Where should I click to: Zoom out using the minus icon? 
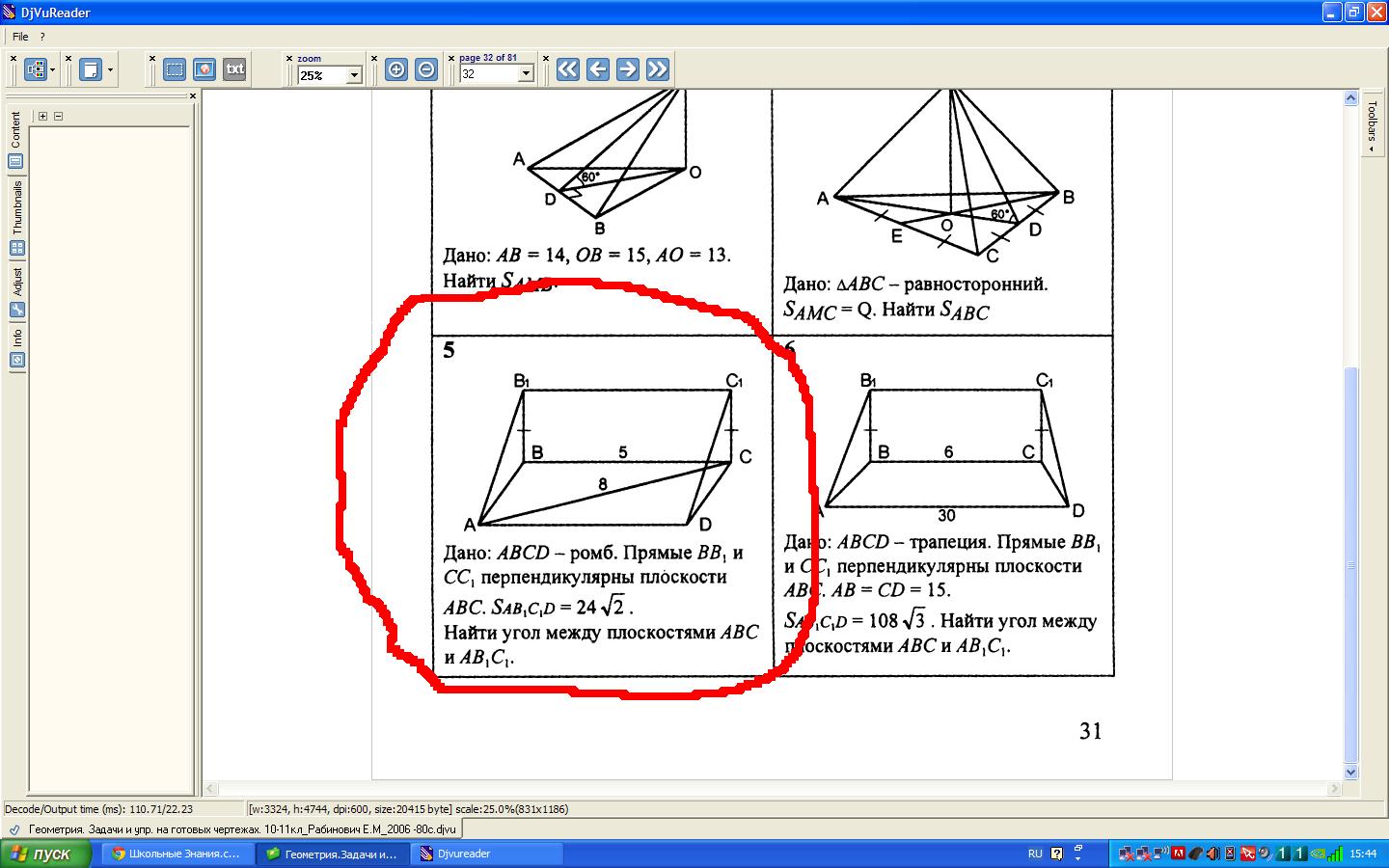425,68
